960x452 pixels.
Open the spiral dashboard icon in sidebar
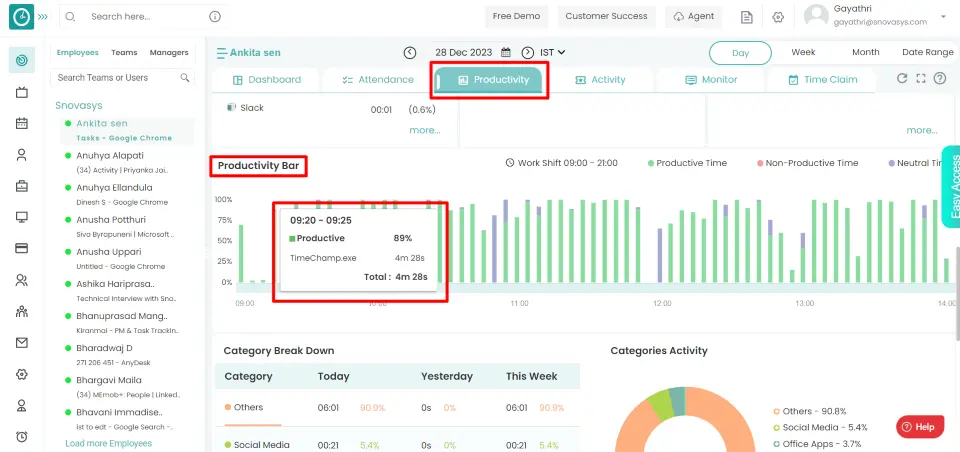click(21, 60)
